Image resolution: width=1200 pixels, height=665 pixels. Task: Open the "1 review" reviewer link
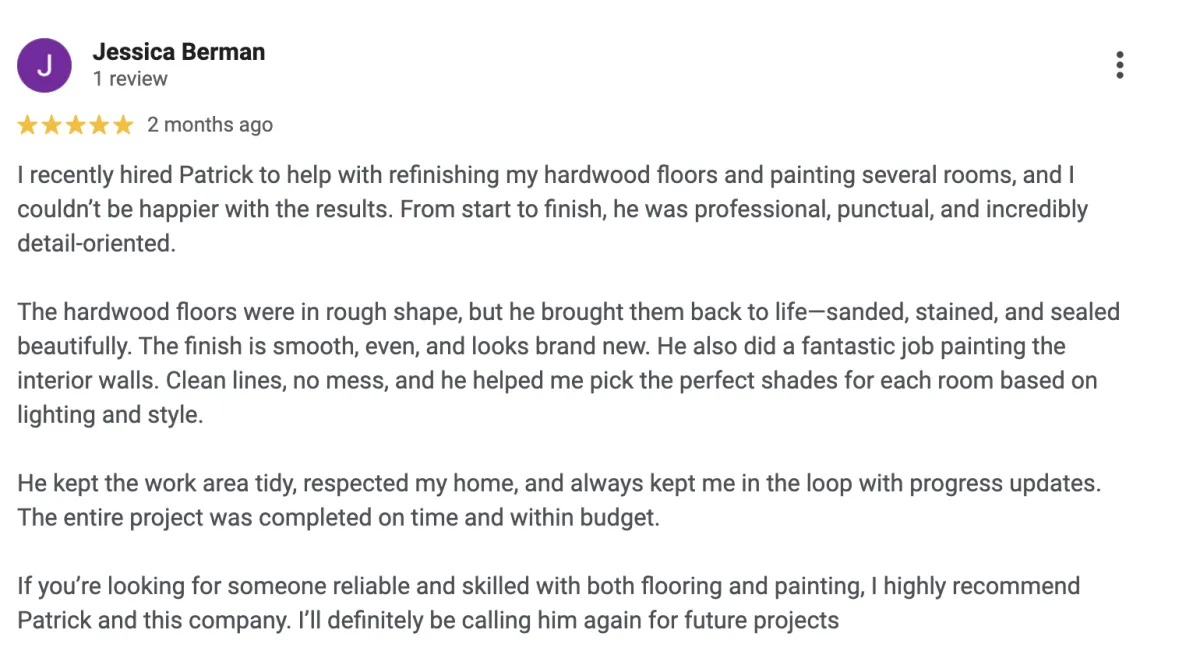(x=130, y=79)
